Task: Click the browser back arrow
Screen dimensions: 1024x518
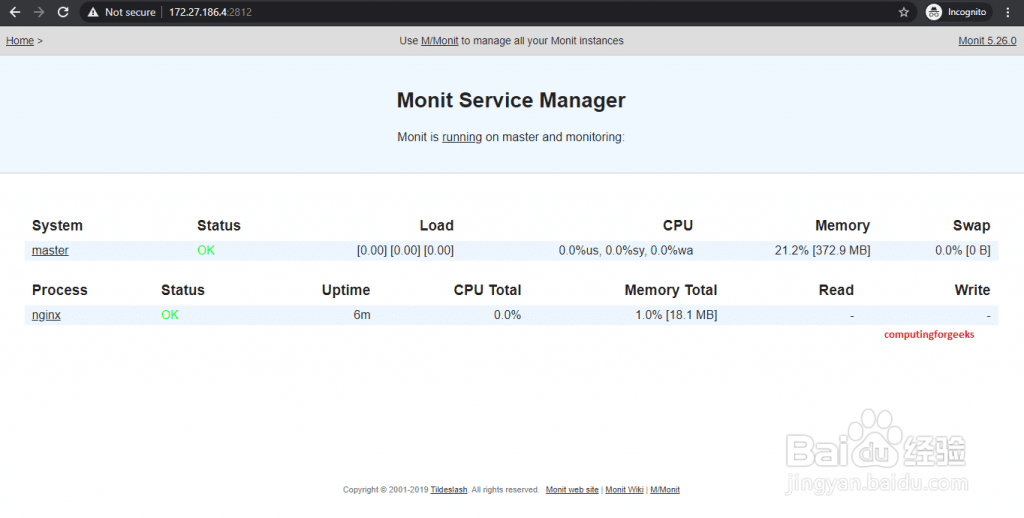Action: pos(15,12)
